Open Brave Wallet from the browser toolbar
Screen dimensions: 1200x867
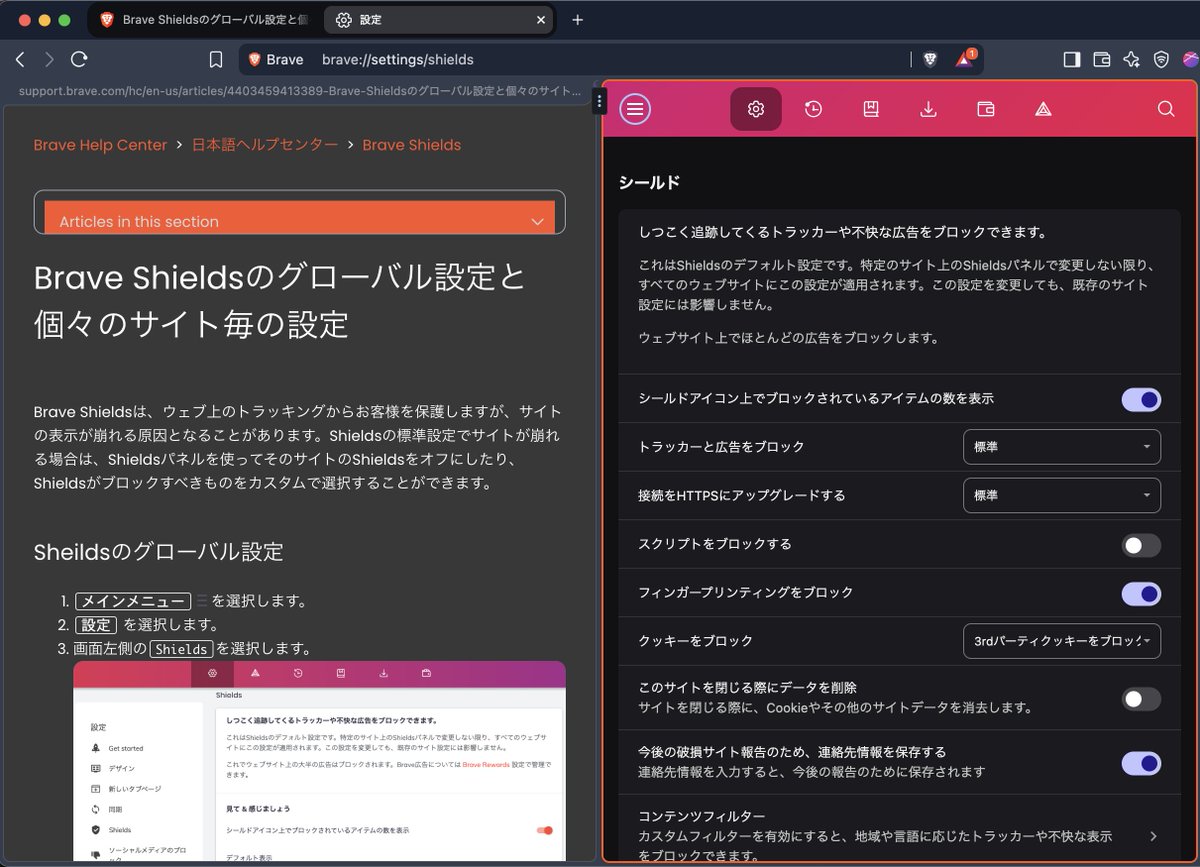tap(1102, 59)
